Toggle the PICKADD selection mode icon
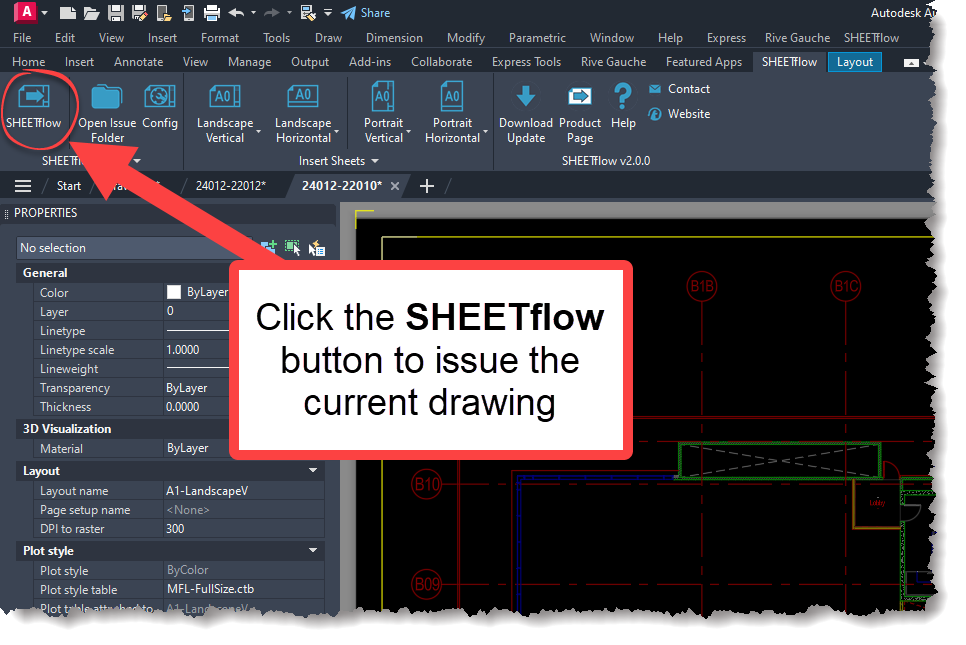The image size is (966, 645). tap(269, 248)
